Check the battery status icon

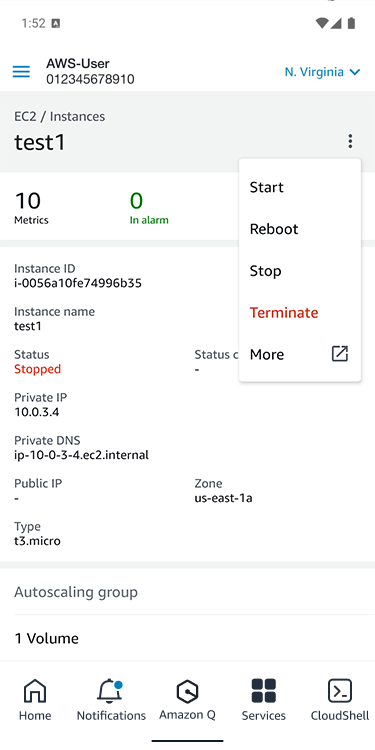pyautogui.click(x=352, y=23)
